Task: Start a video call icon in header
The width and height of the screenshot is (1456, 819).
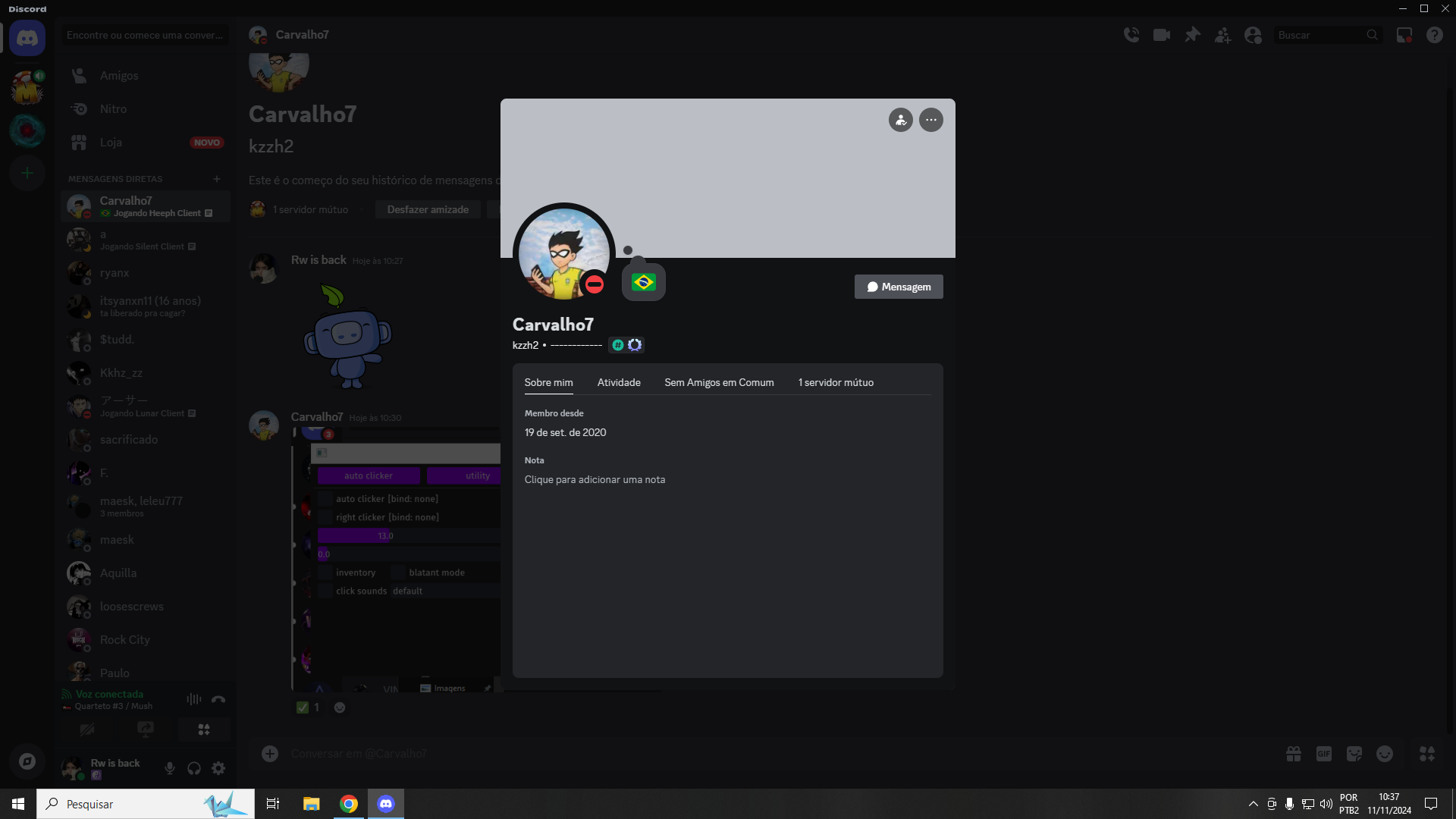Action: 1162,35
